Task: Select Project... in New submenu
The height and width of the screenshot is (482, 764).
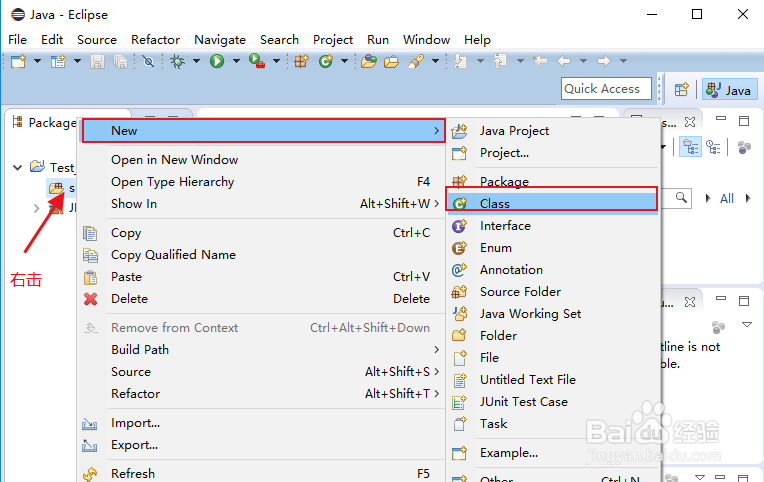Action: 554,153
